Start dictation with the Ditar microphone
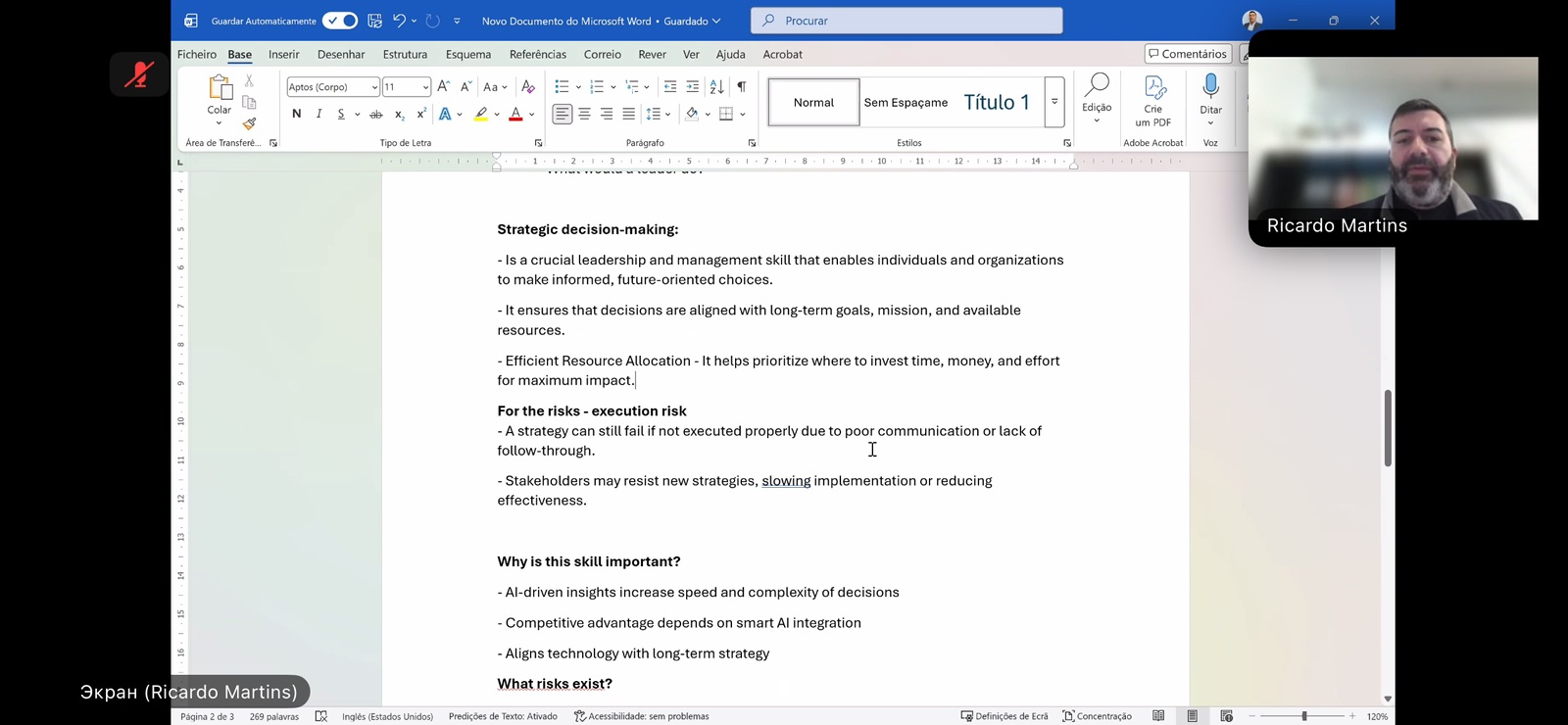This screenshot has height=725, width=1568. 1210,92
